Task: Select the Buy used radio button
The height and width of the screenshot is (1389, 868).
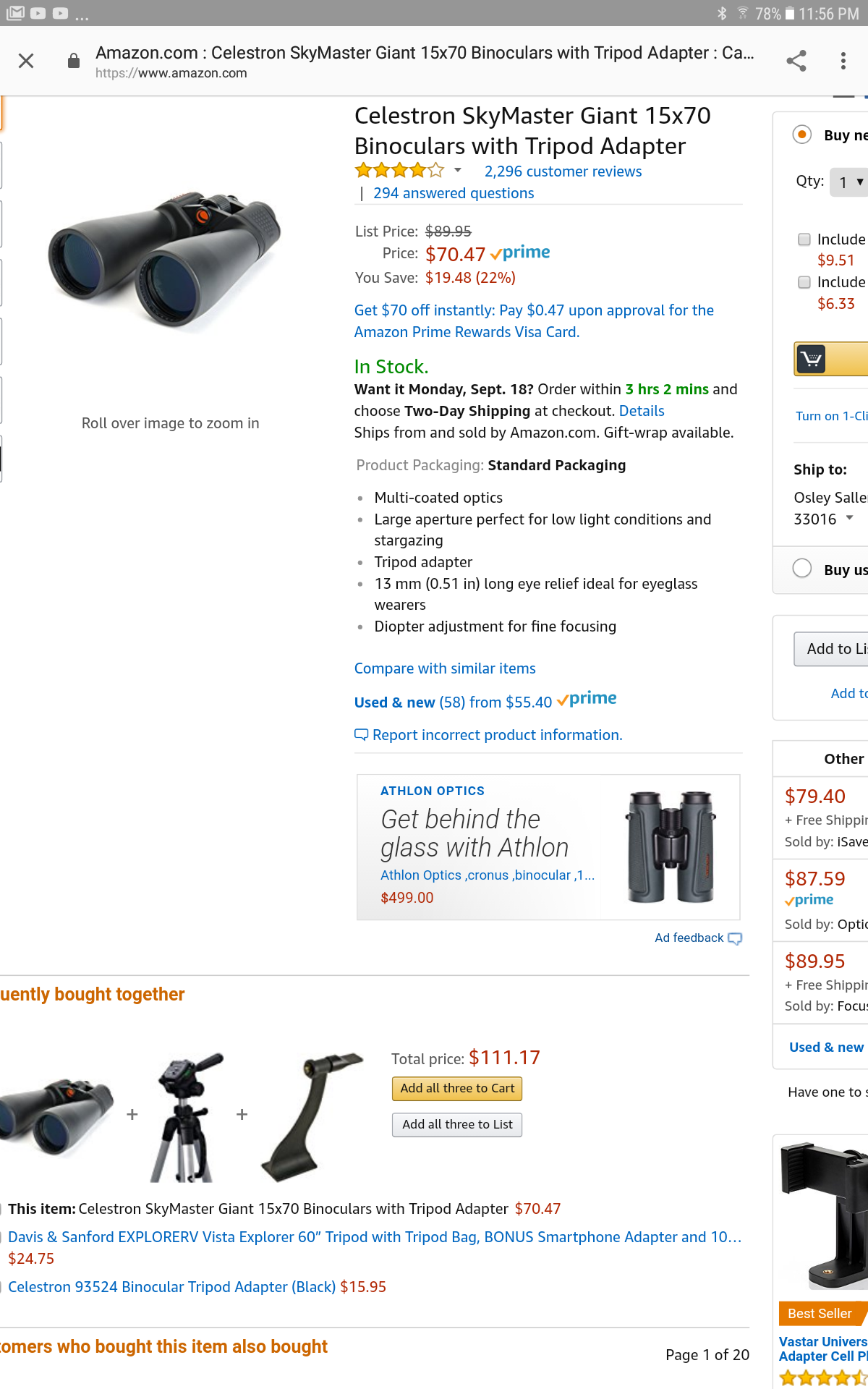Action: (x=802, y=569)
